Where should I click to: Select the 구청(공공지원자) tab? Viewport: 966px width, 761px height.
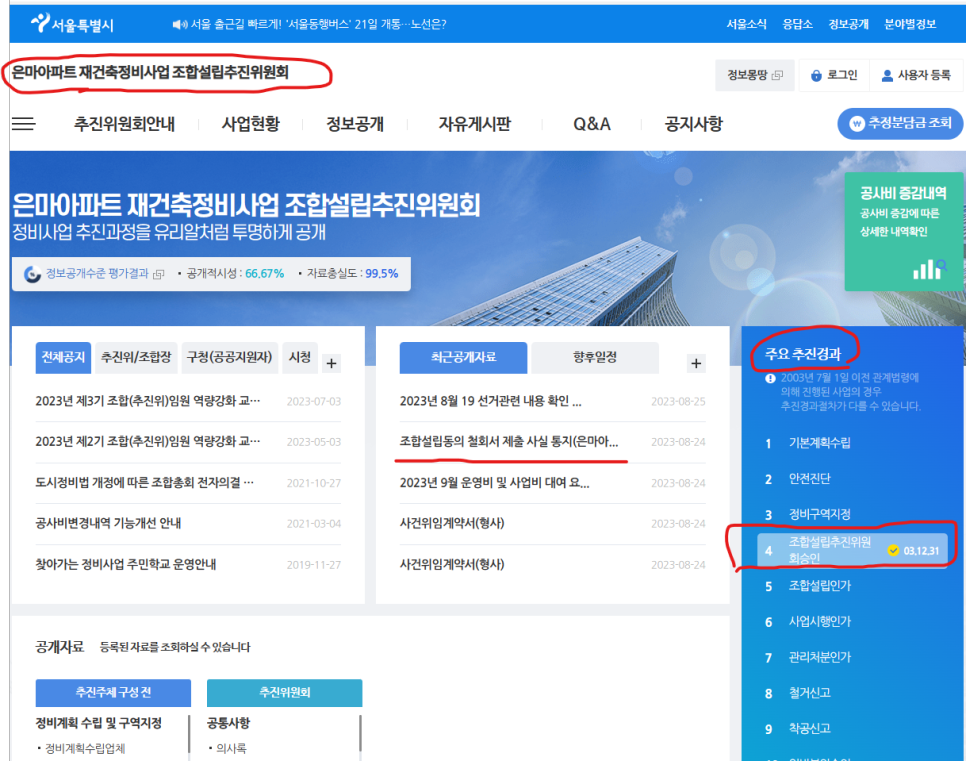230,357
